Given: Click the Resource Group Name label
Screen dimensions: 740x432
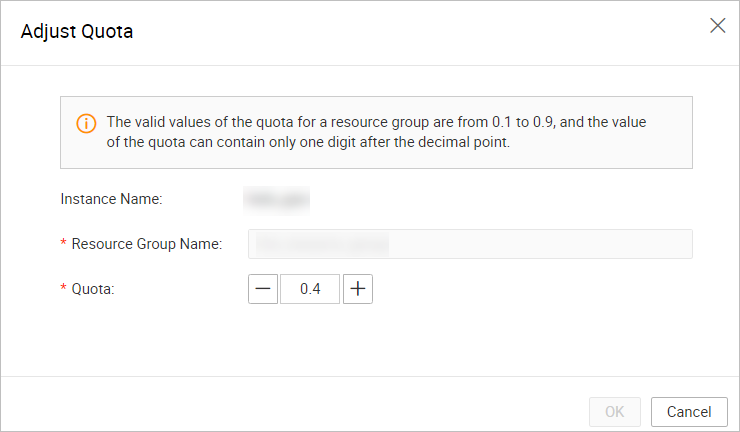Looking at the screenshot, I should (146, 244).
